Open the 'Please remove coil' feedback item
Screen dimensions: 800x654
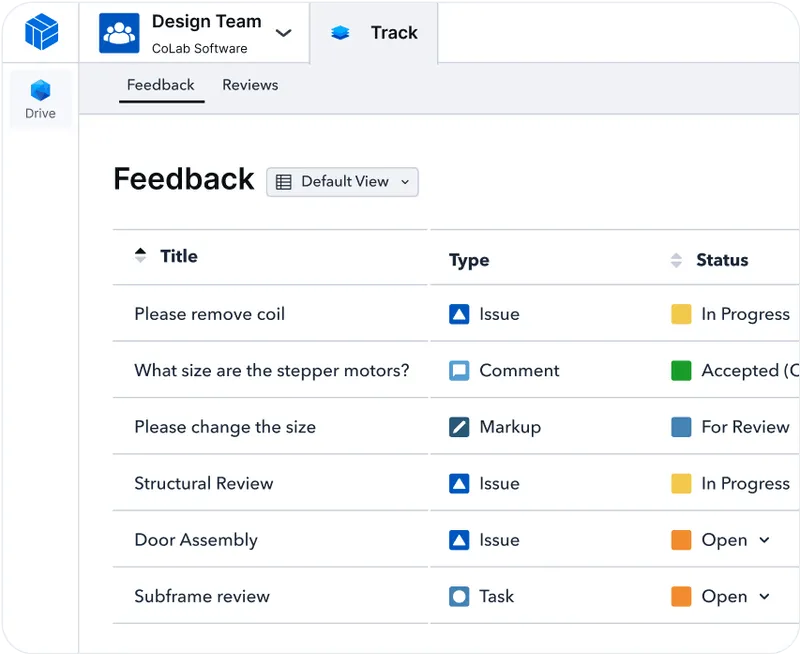(x=210, y=314)
